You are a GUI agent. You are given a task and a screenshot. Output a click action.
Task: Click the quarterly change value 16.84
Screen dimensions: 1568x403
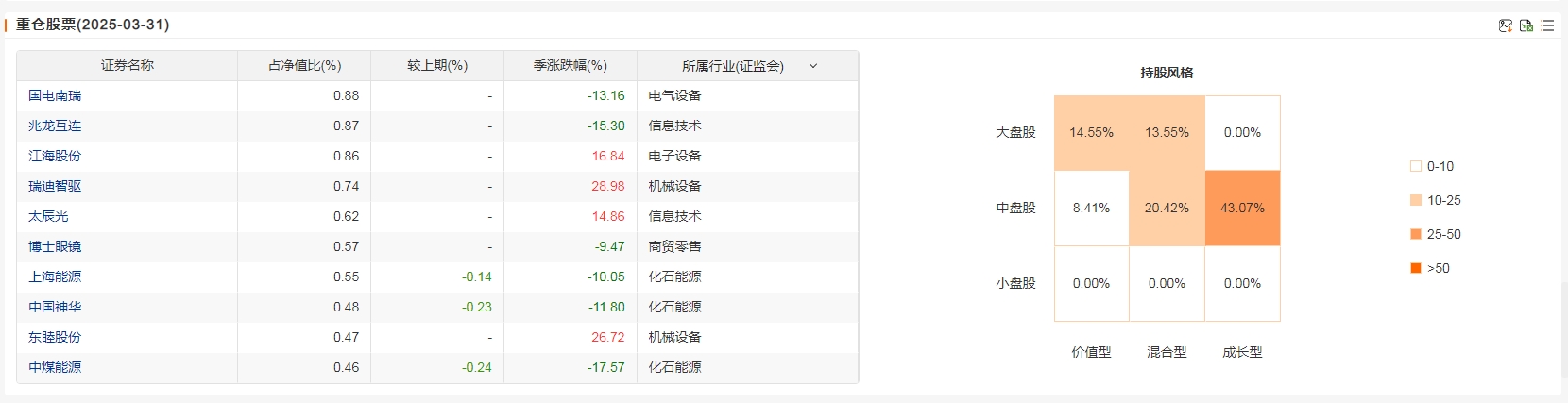pos(608,156)
